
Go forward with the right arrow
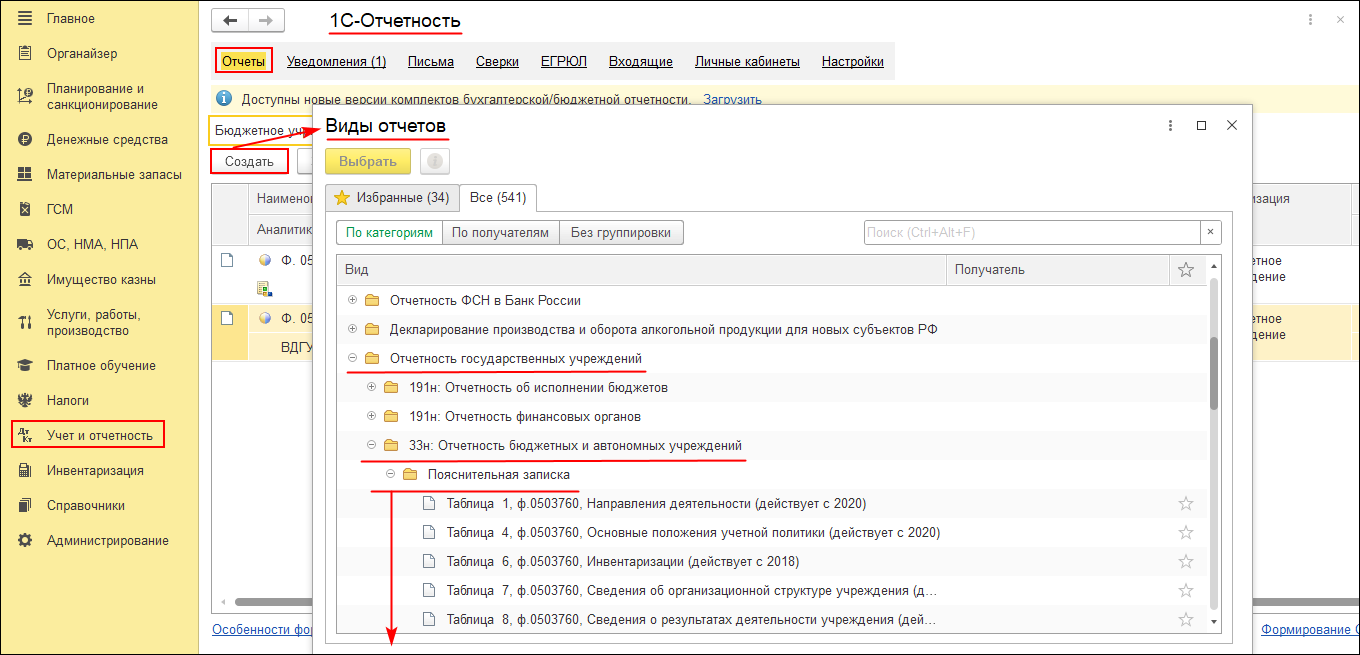[265, 21]
